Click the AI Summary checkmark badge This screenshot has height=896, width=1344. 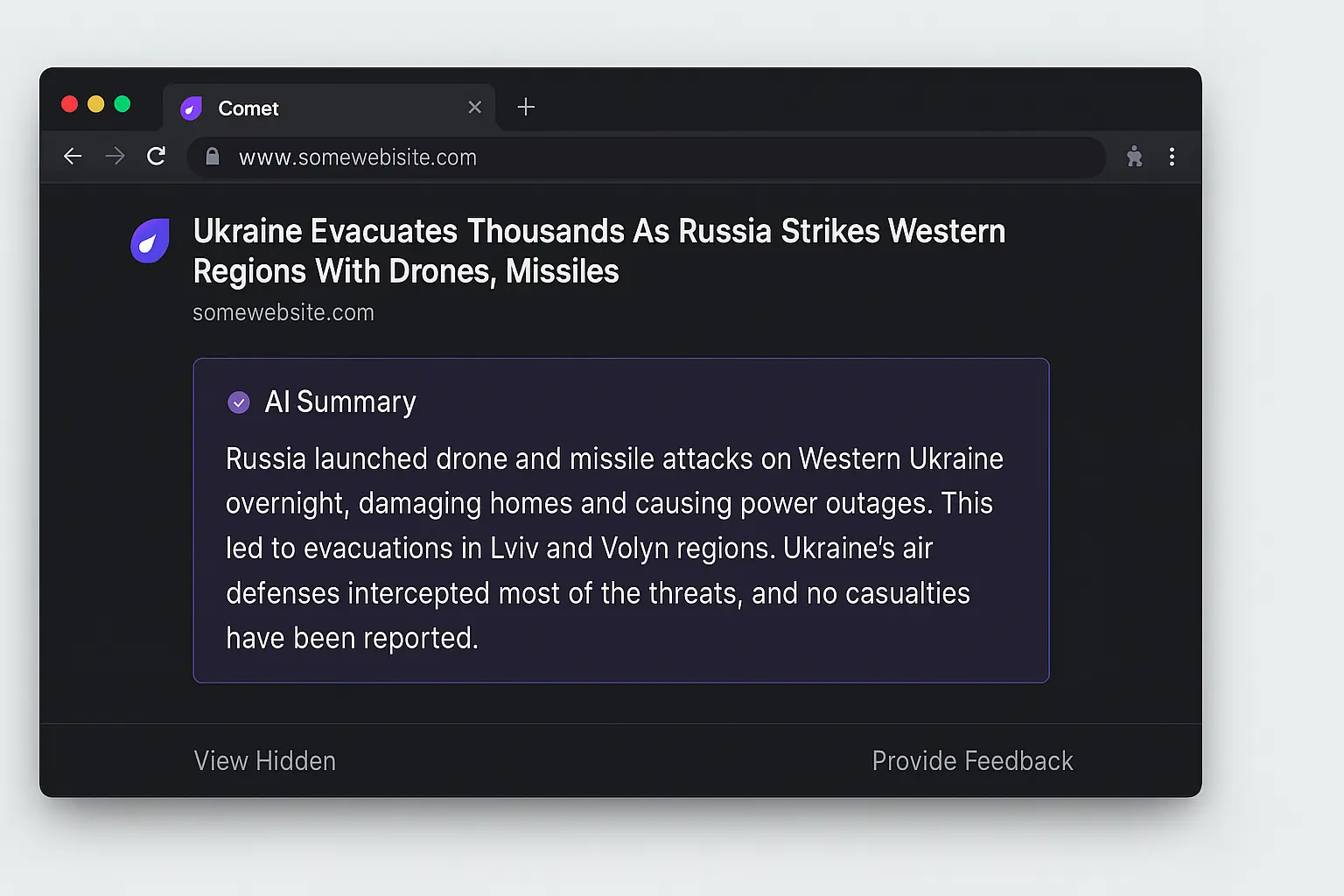point(238,402)
